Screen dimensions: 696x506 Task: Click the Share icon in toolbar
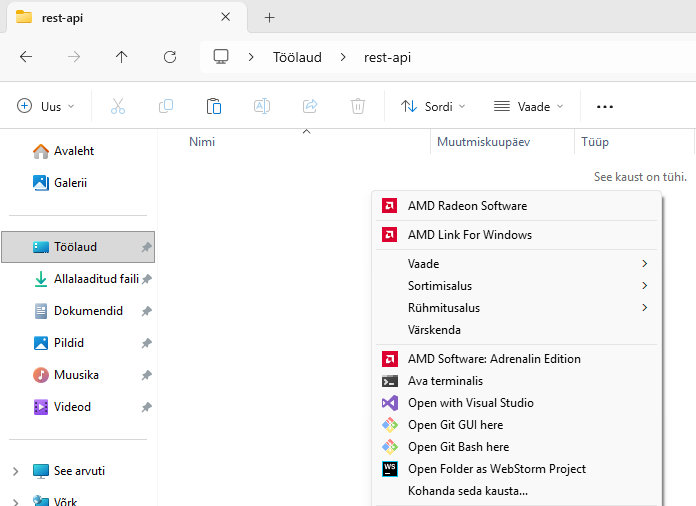(310, 106)
